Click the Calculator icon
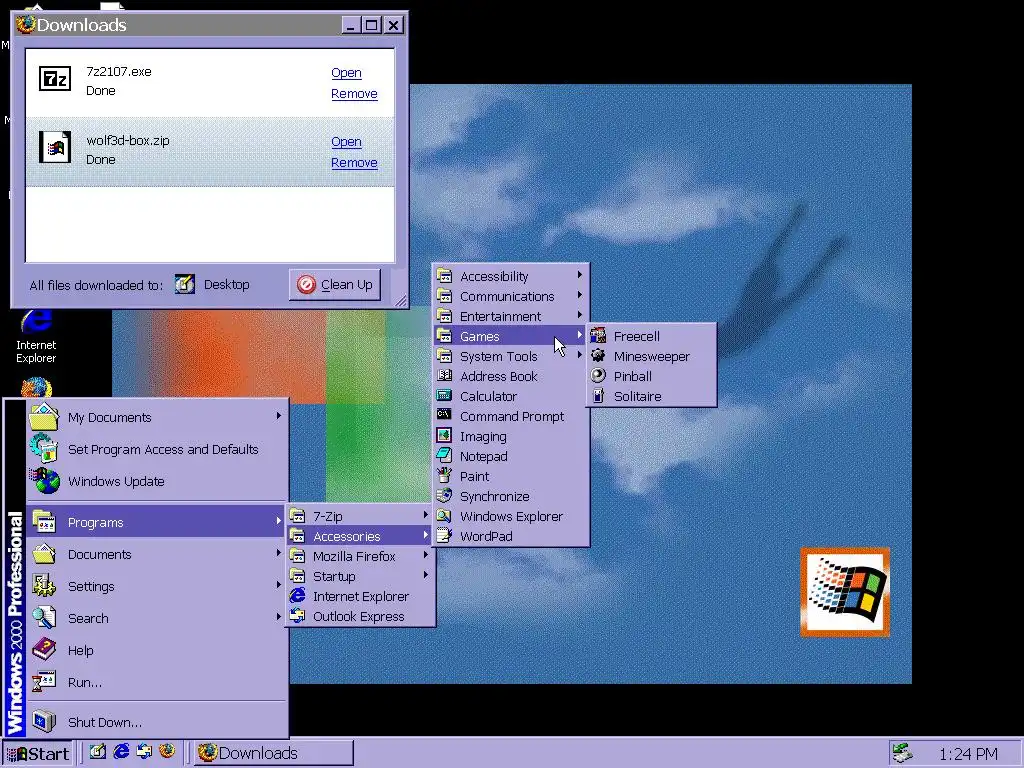 (x=444, y=396)
